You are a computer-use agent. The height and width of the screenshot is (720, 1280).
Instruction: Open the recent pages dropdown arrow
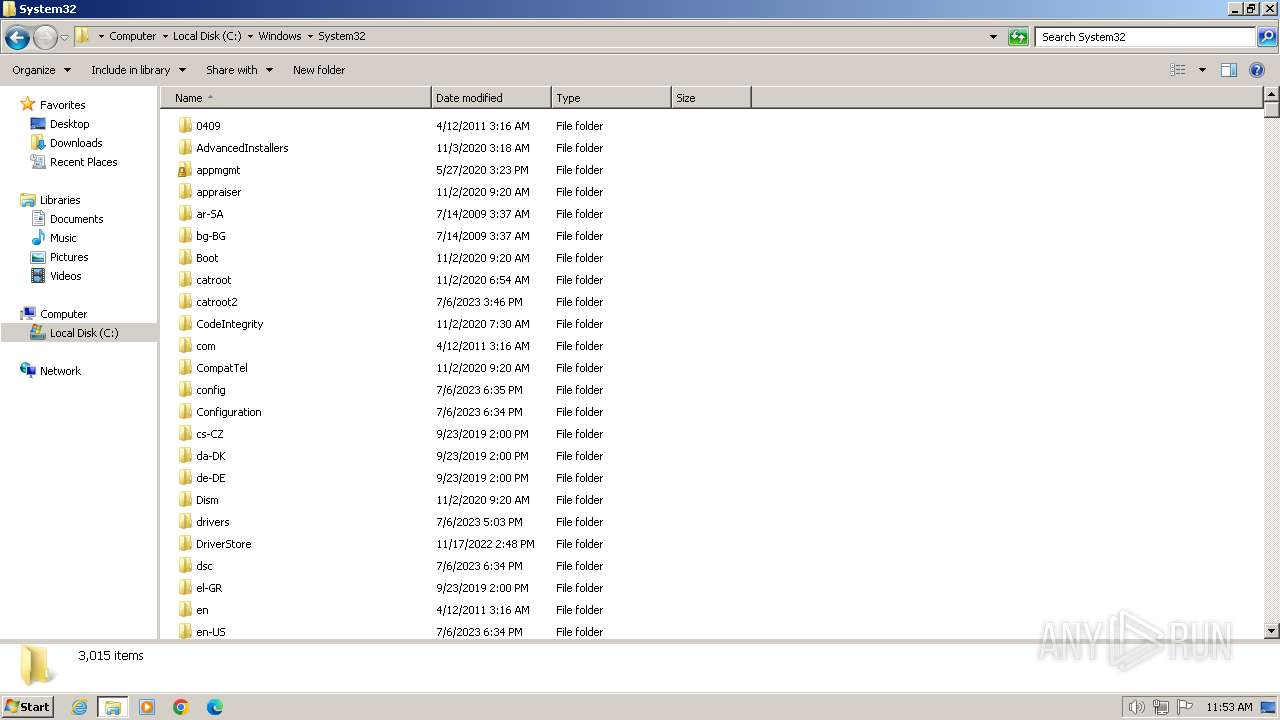pyautogui.click(x=64, y=38)
